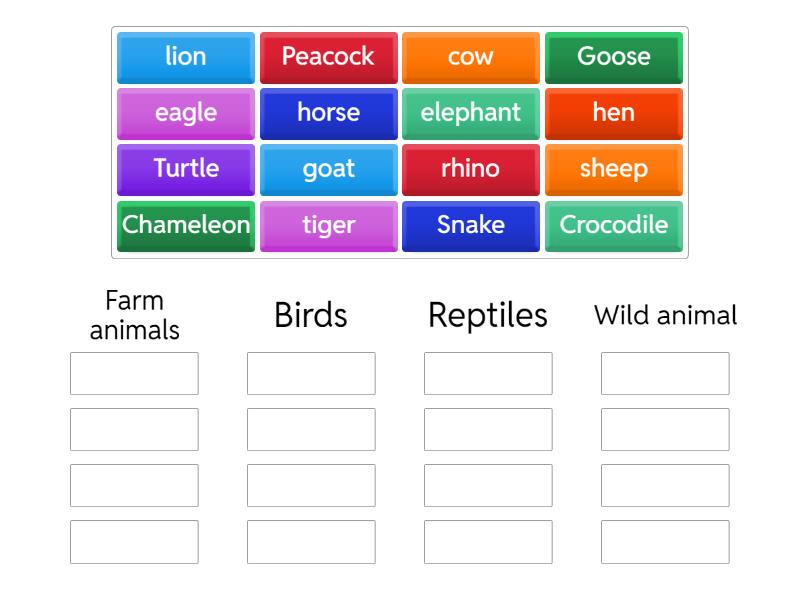Select the Chameleon tile
The height and width of the screenshot is (600, 800).
coord(185,226)
